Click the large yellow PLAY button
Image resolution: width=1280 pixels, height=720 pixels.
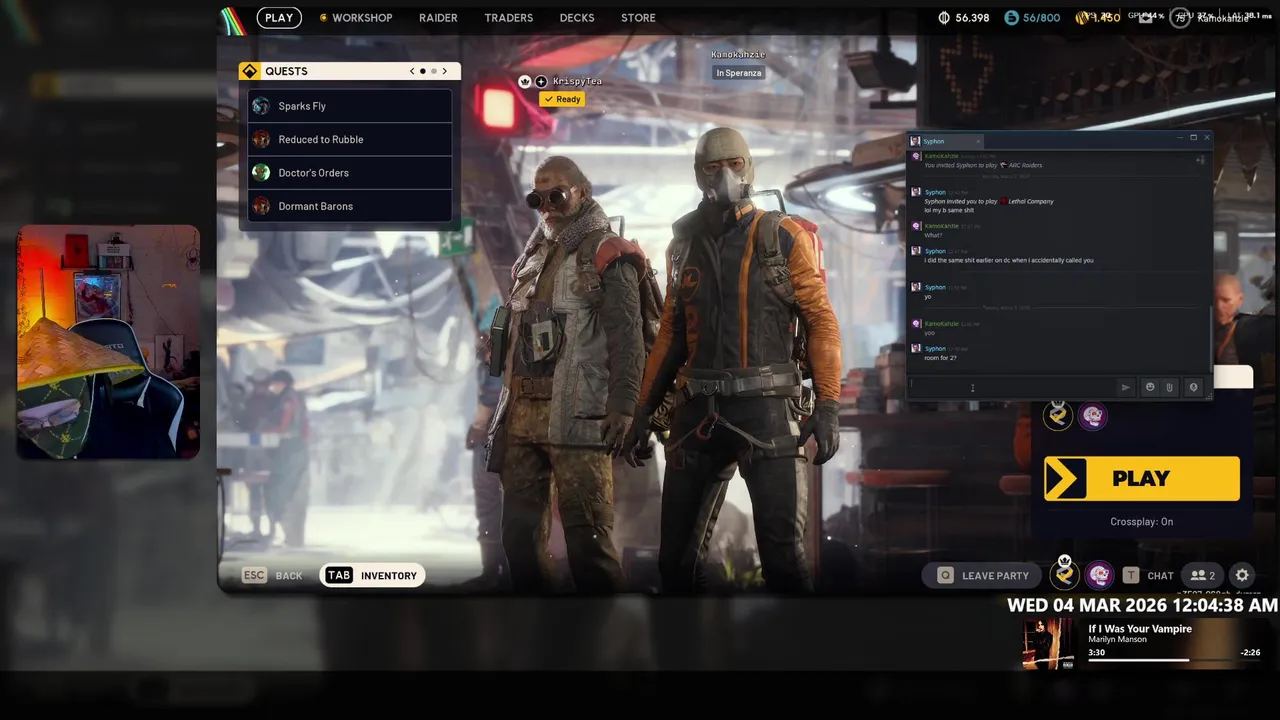tap(1142, 478)
